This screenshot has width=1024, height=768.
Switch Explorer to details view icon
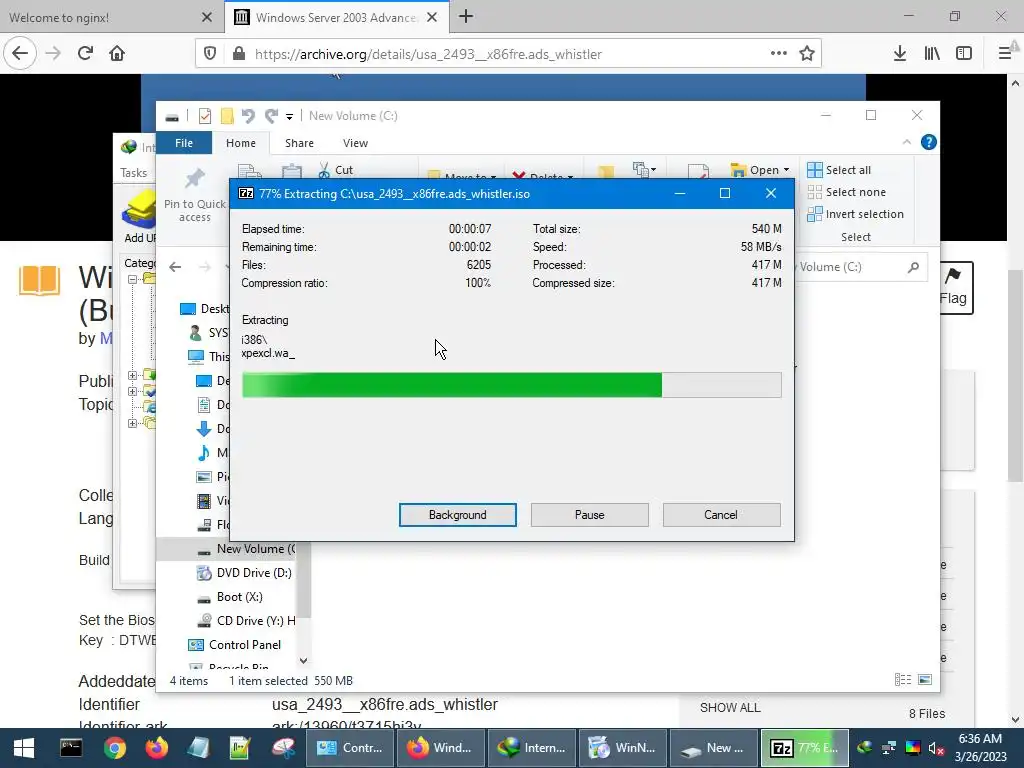pyautogui.click(x=903, y=680)
